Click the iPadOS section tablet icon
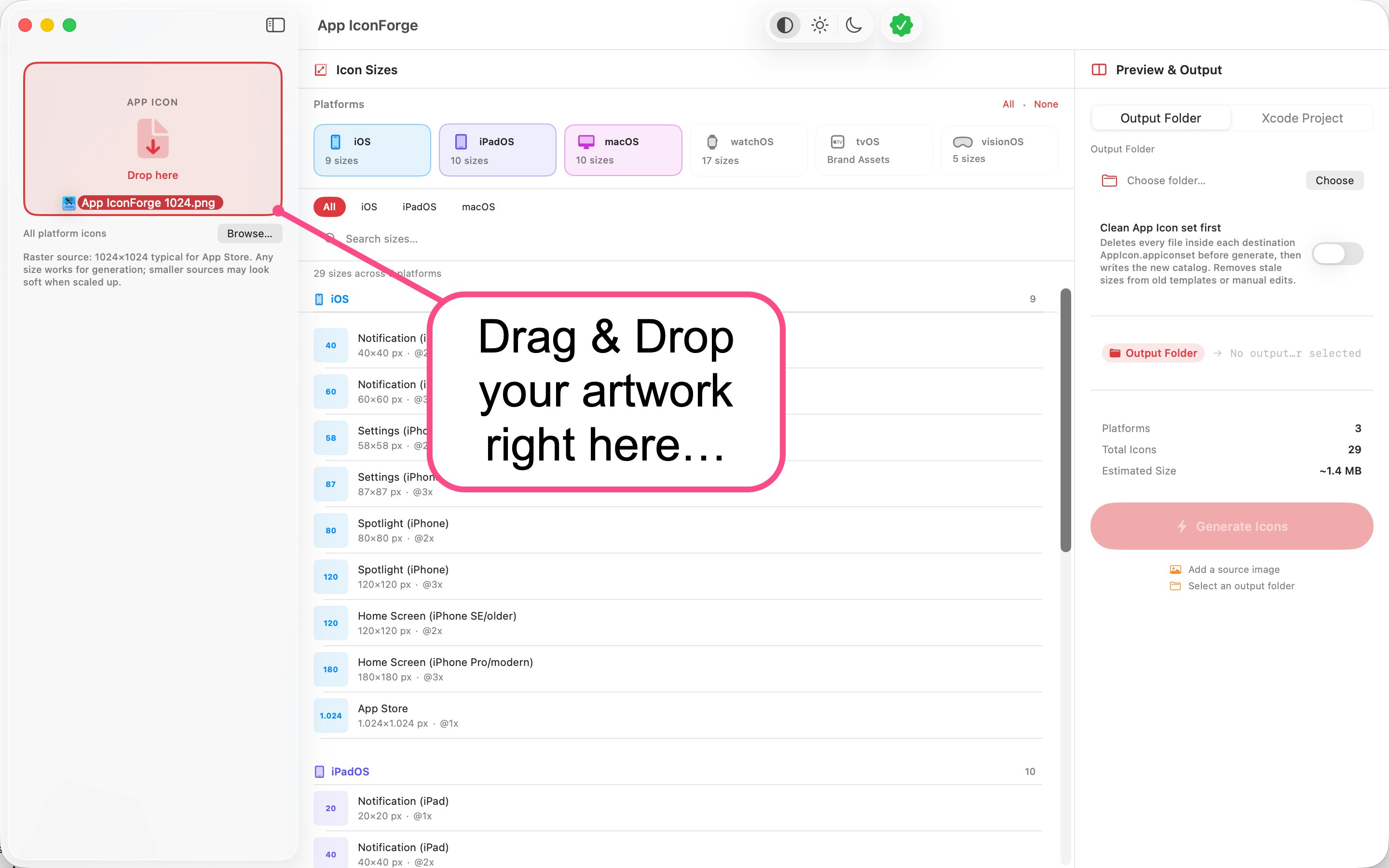 [x=320, y=772]
